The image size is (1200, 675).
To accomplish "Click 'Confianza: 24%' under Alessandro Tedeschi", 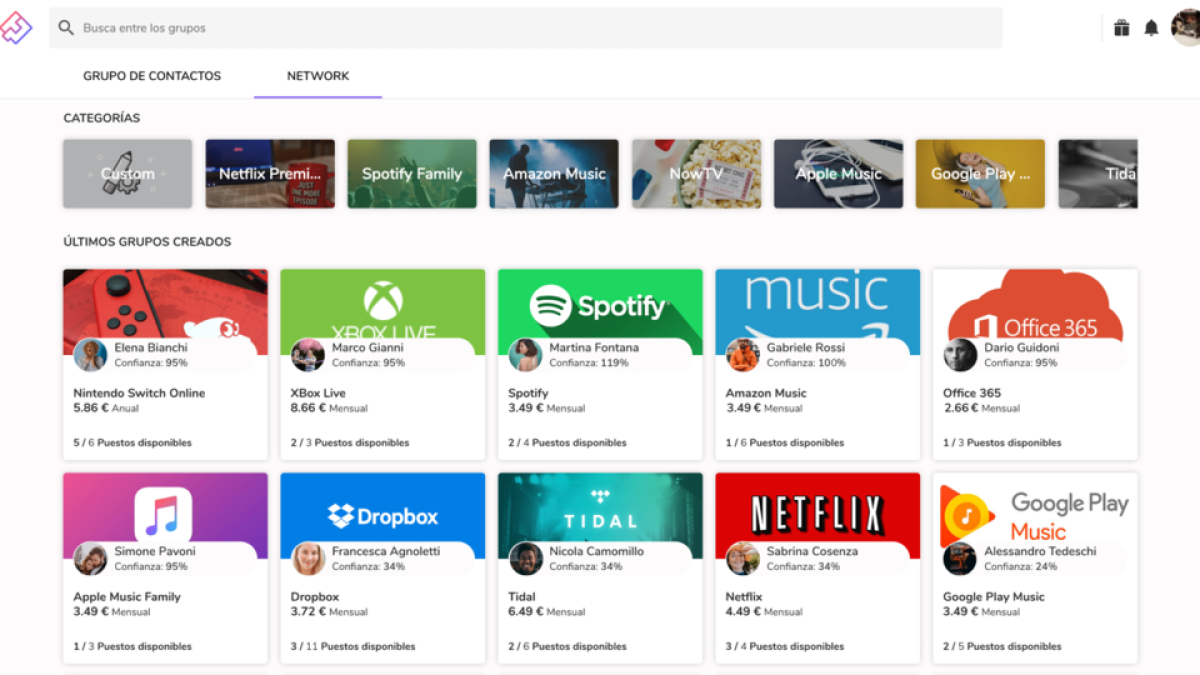I will tap(1021, 567).
